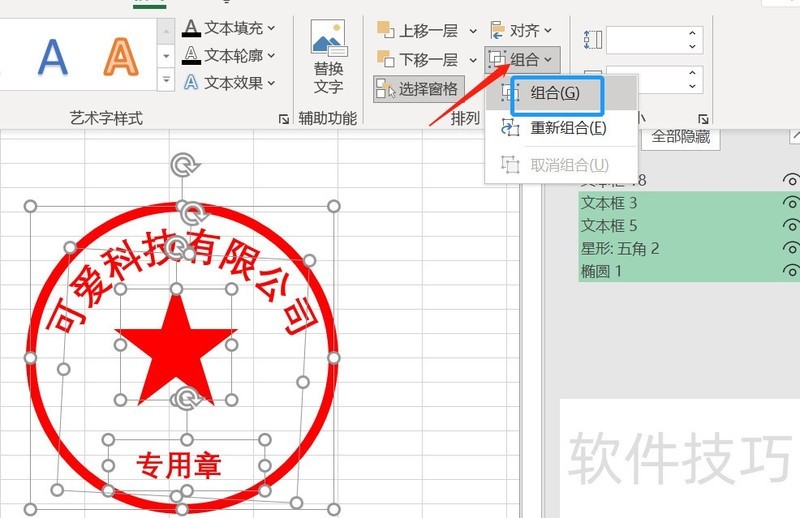Screen dimensions: 800x518
Task: Choose 重新组合(E) from the dropdown menu
Action: (x=561, y=128)
